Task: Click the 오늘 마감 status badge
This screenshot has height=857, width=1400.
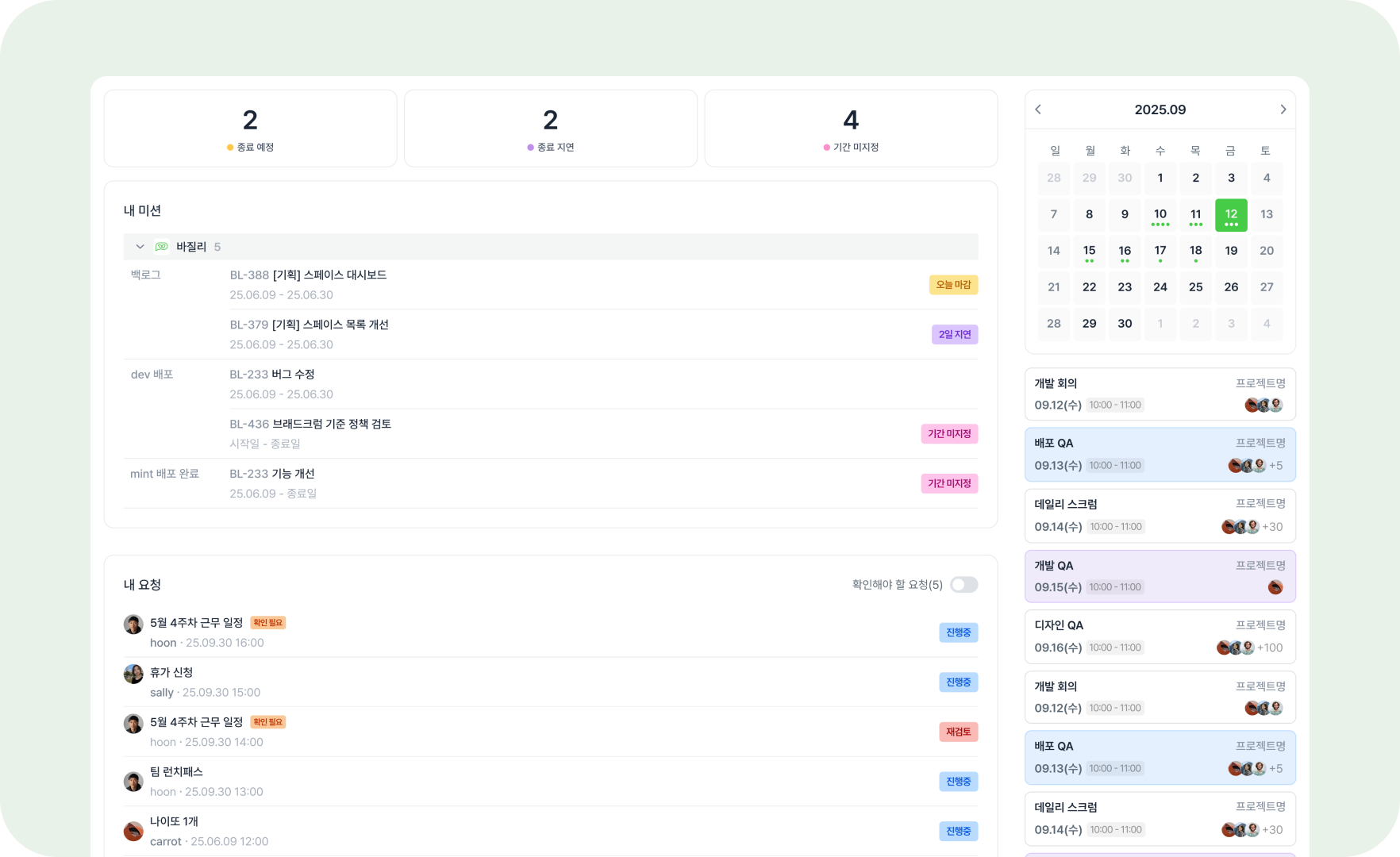Action: click(x=953, y=285)
